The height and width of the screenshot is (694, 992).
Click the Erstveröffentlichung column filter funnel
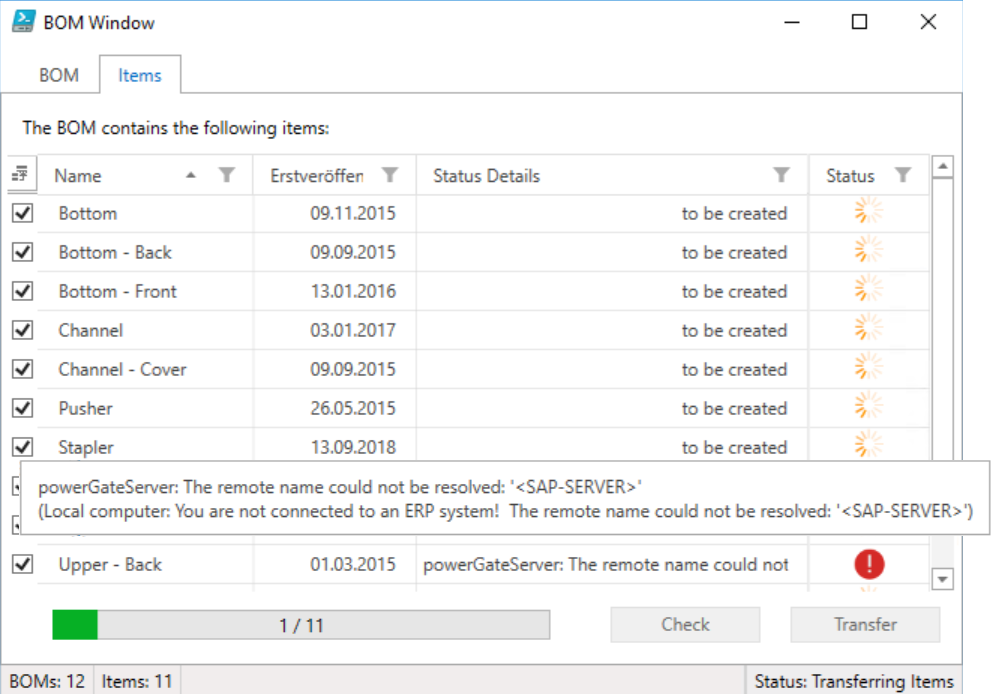390,175
